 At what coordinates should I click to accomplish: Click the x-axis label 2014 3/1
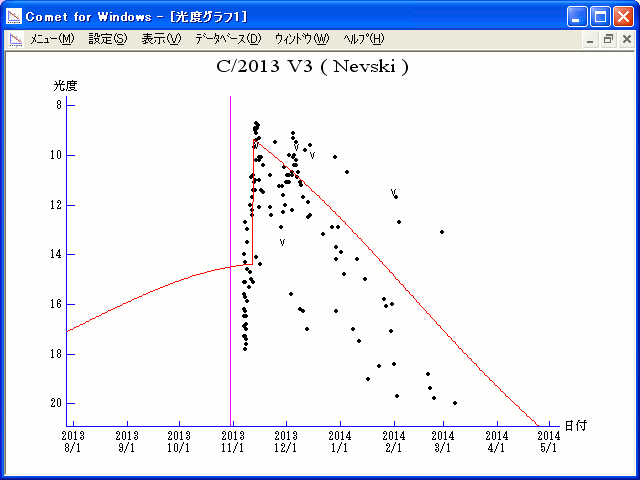pyautogui.click(x=443, y=442)
